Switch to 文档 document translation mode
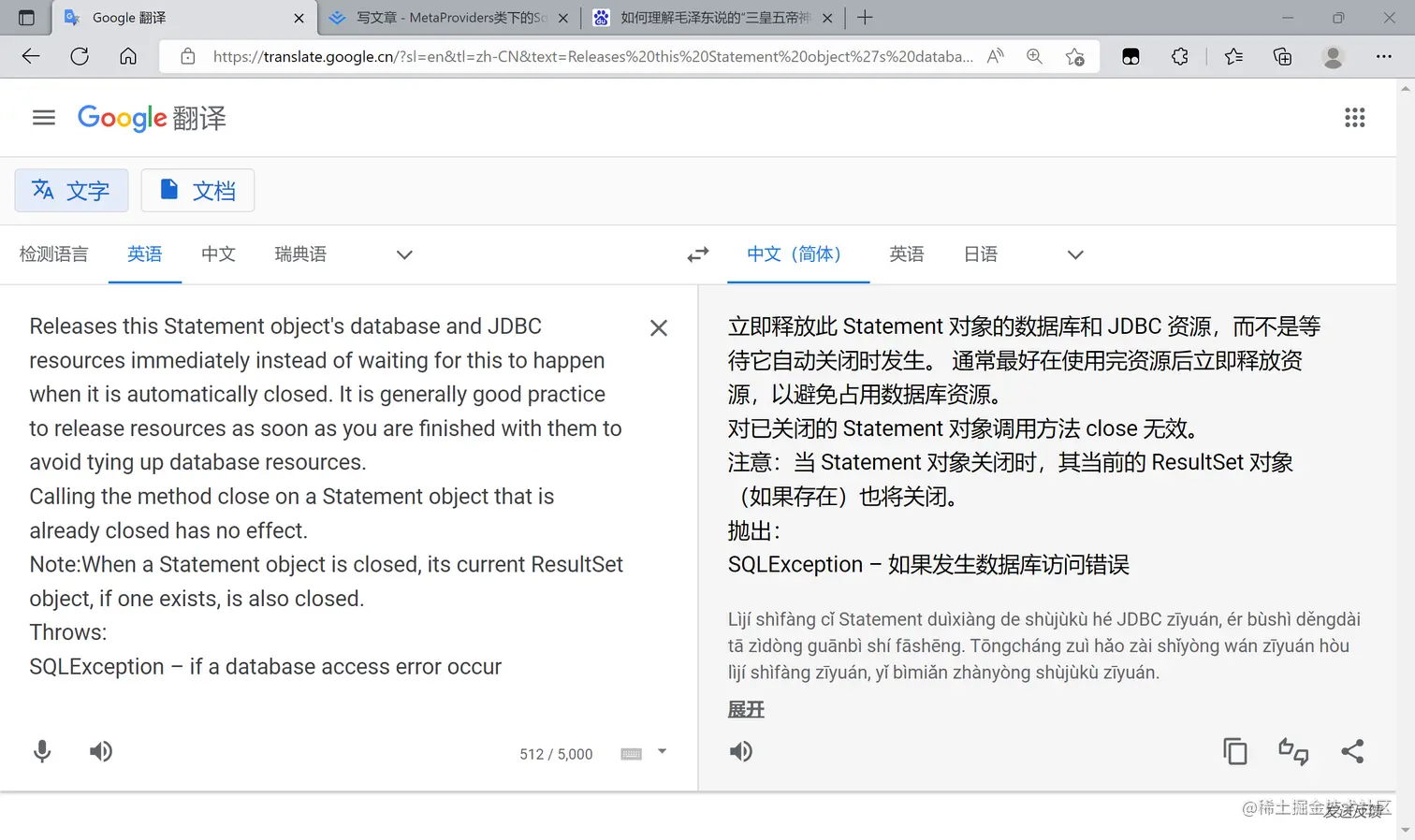Viewport: 1415px width, 840px height. (x=197, y=191)
